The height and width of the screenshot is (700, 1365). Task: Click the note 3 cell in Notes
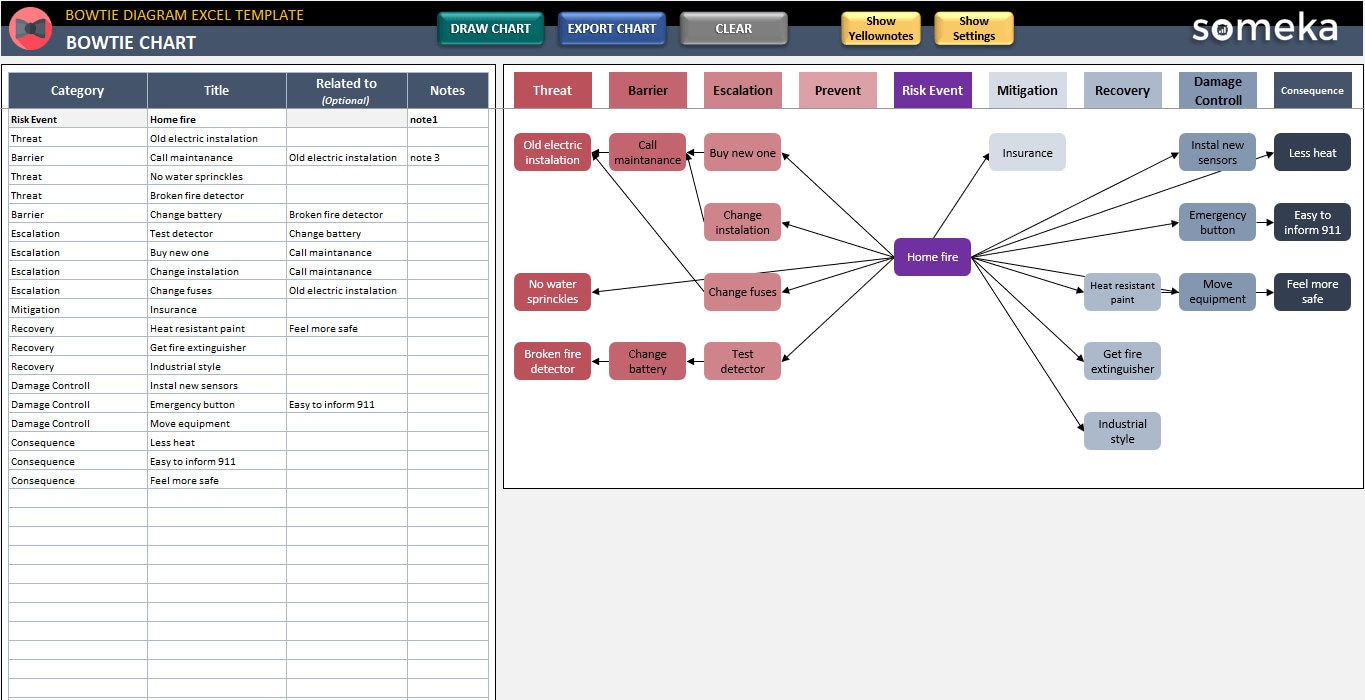[447, 157]
